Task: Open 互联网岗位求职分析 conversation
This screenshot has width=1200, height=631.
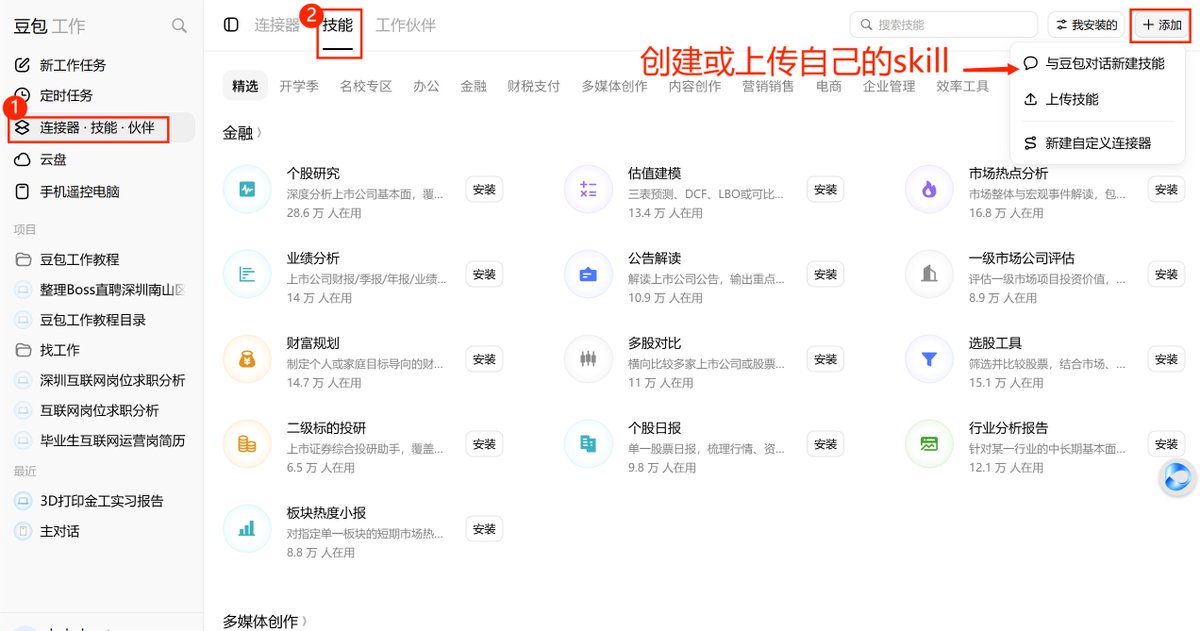Action: tap(101, 410)
